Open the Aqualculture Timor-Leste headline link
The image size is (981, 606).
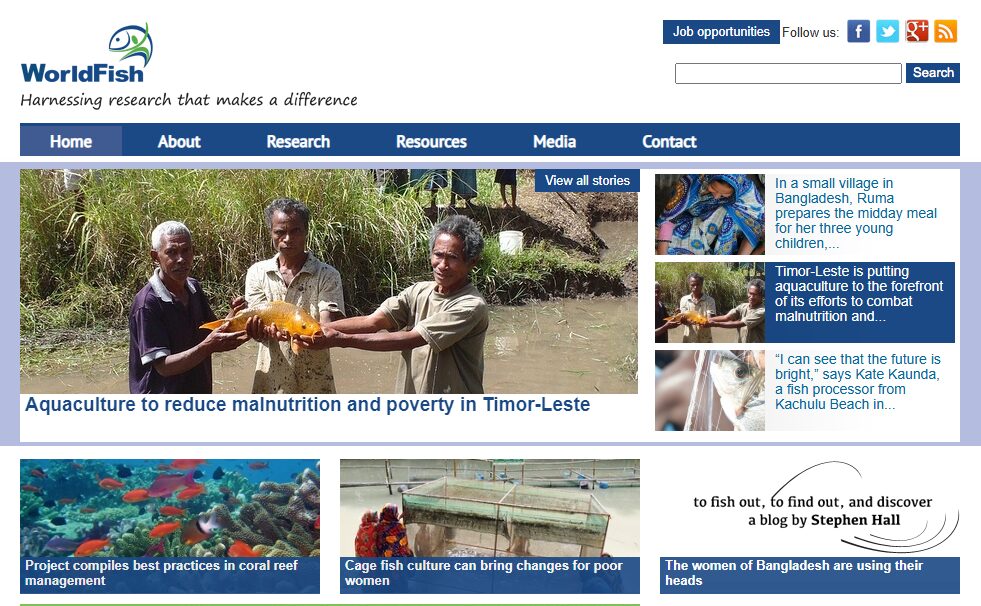pos(307,405)
